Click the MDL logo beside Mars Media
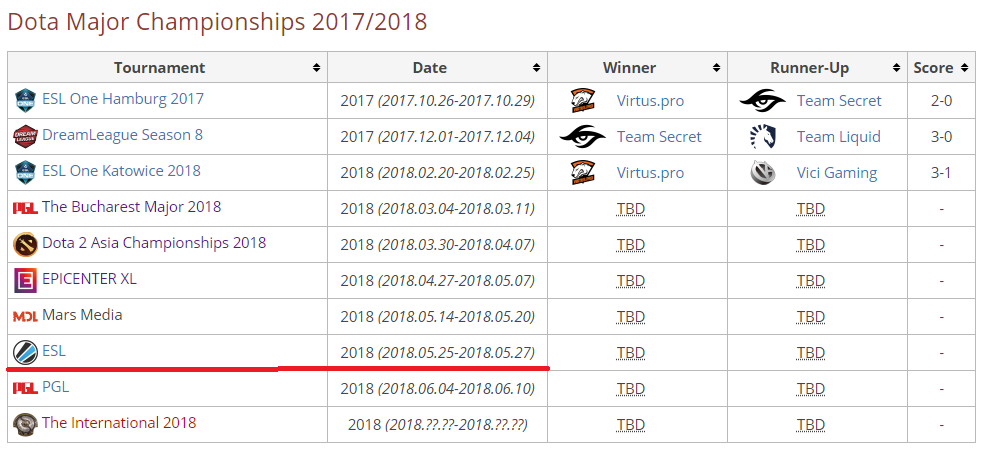Image resolution: width=993 pixels, height=457 pixels. 25,316
